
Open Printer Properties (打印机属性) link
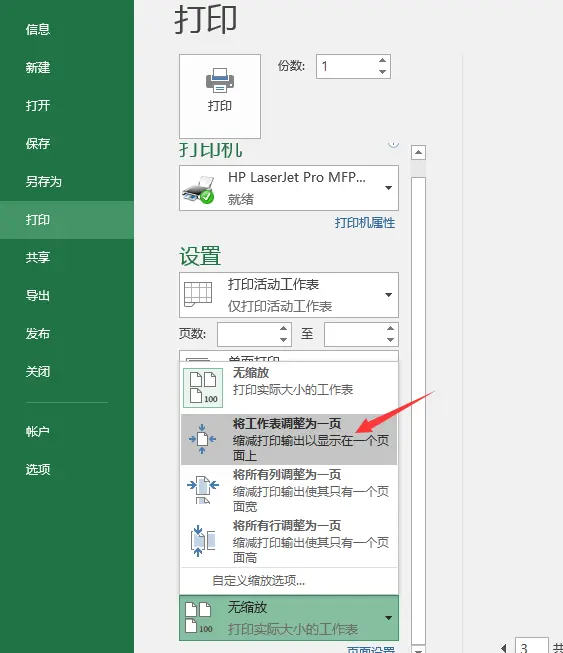(365, 223)
